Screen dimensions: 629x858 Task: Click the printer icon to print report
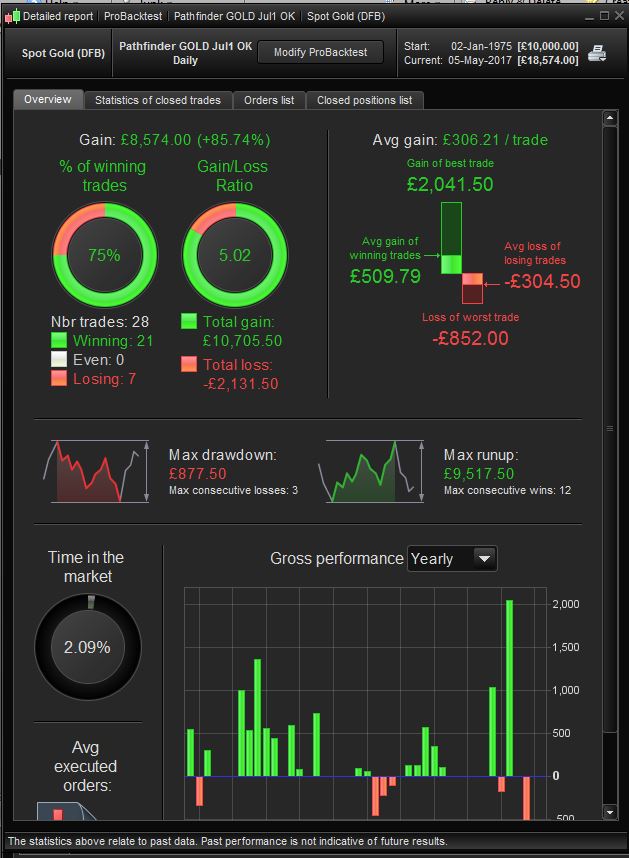pyautogui.click(x=597, y=54)
